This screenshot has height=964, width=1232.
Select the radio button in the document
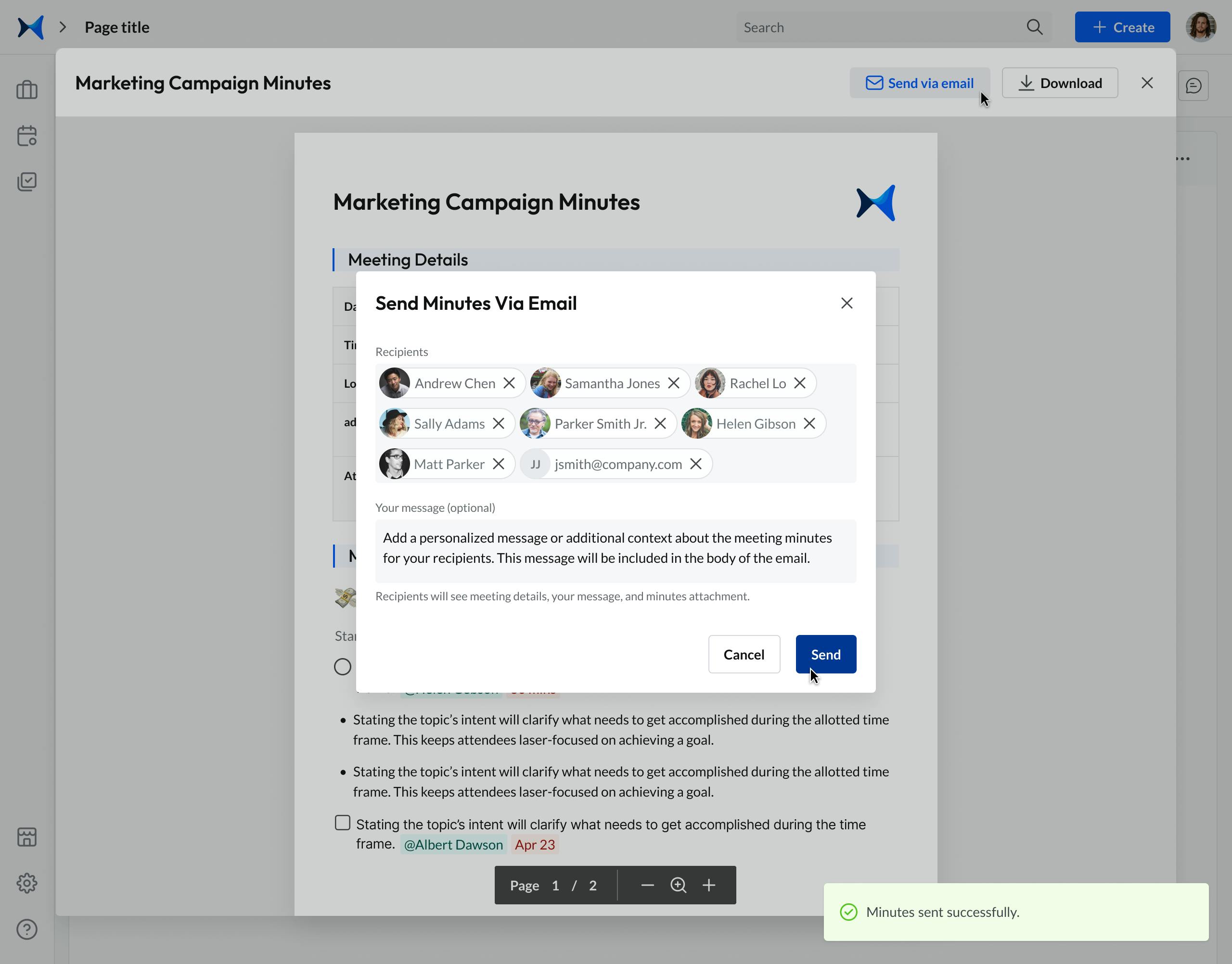coord(342,667)
